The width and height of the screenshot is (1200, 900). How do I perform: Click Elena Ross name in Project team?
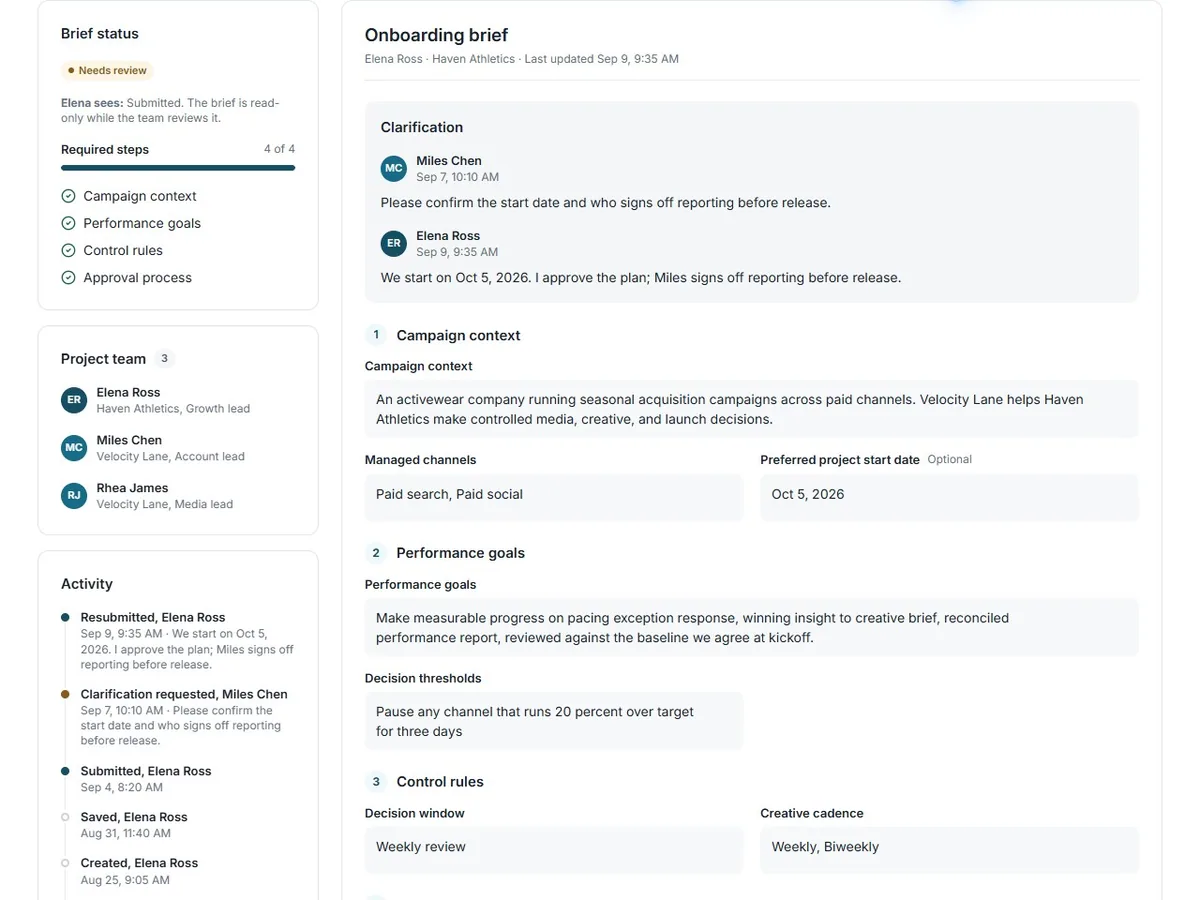128,393
